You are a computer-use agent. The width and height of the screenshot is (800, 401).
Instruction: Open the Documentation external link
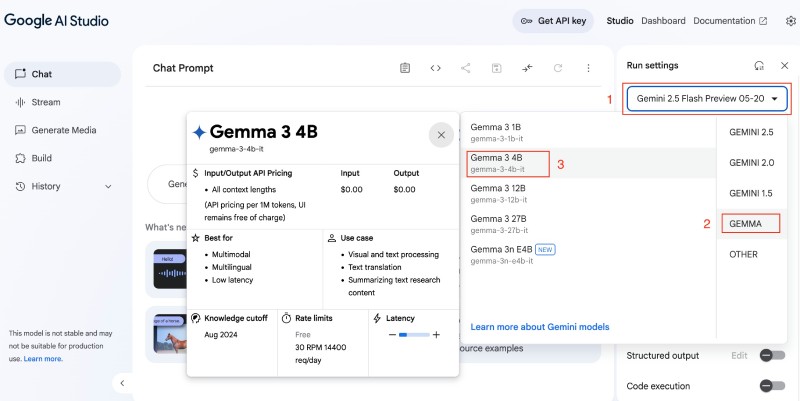(730, 21)
